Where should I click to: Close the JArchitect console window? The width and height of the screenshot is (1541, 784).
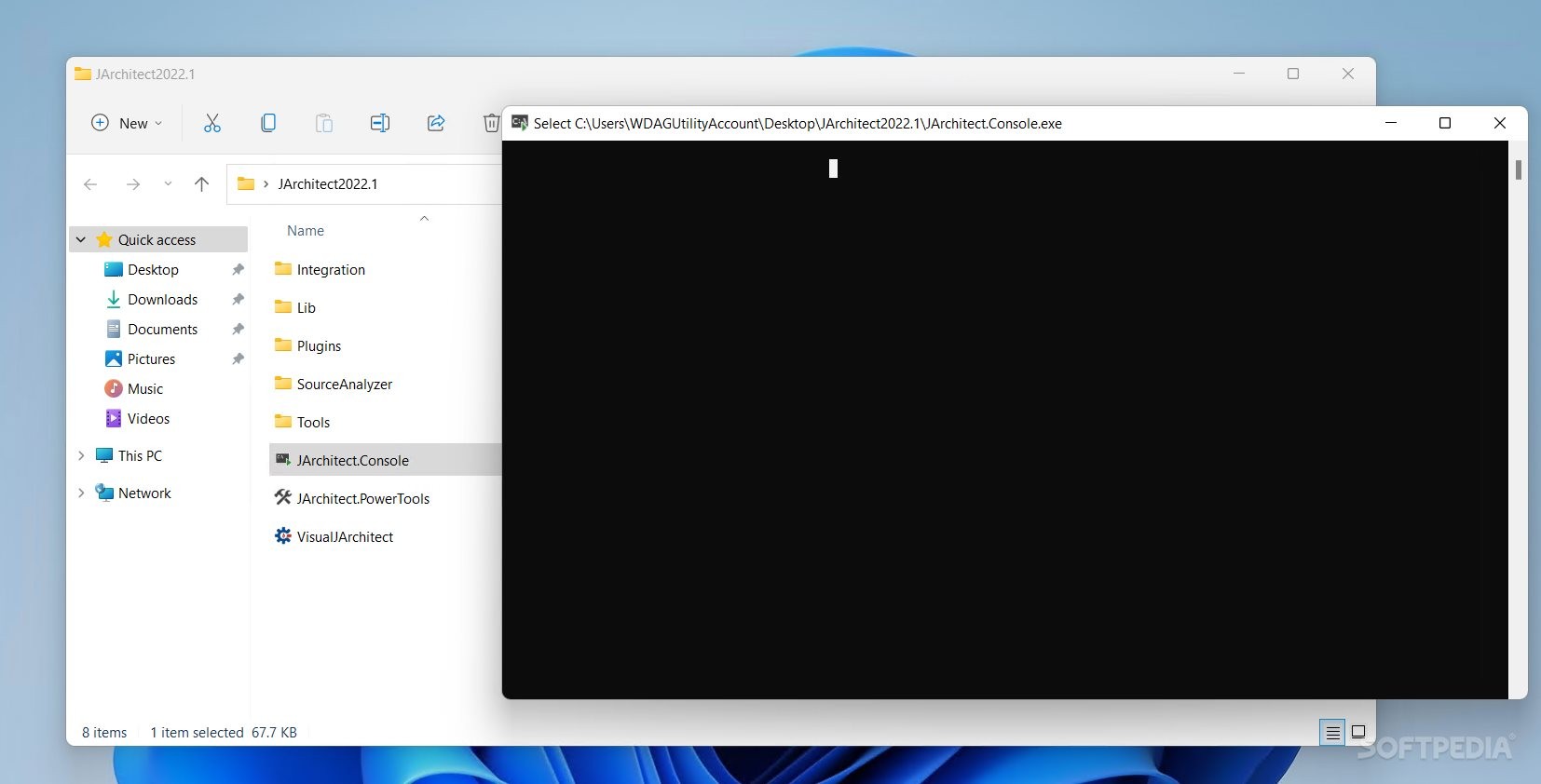(1500, 123)
